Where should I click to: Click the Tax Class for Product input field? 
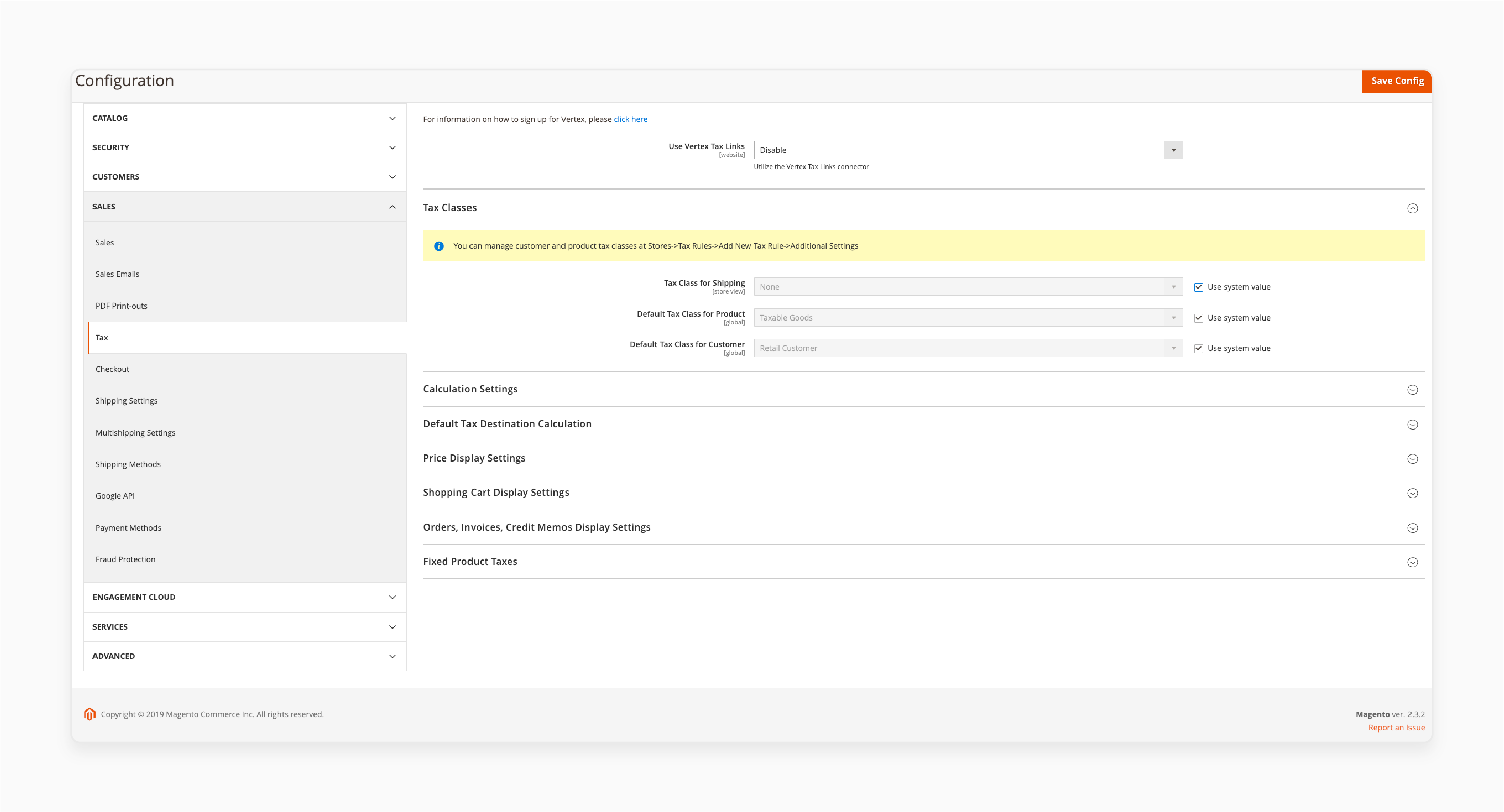pos(967,317)
